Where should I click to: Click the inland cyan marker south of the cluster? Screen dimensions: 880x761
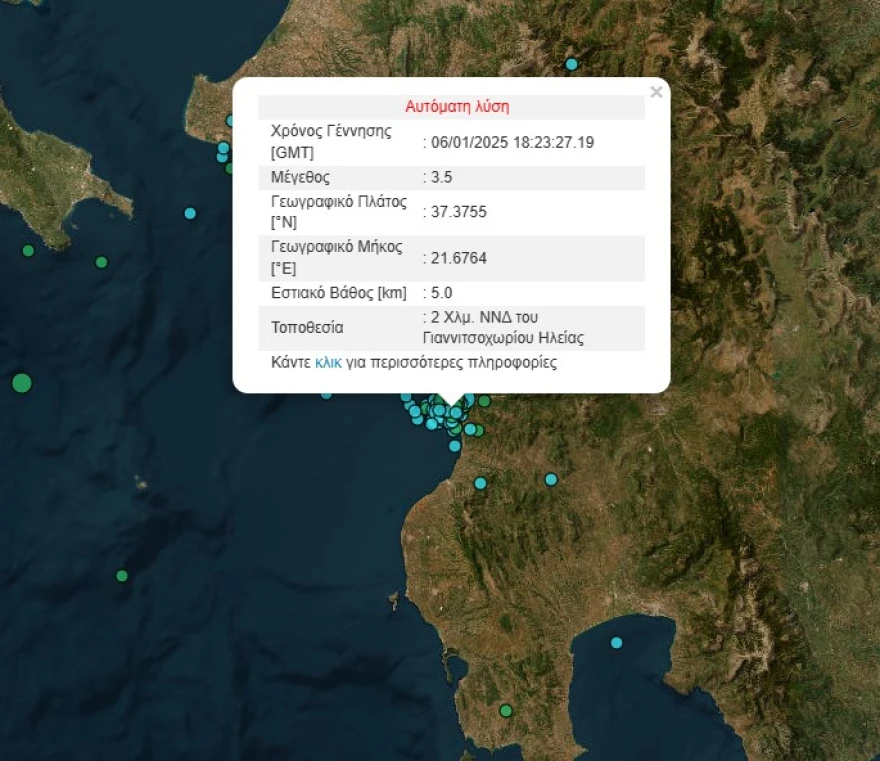coord(480,483)
